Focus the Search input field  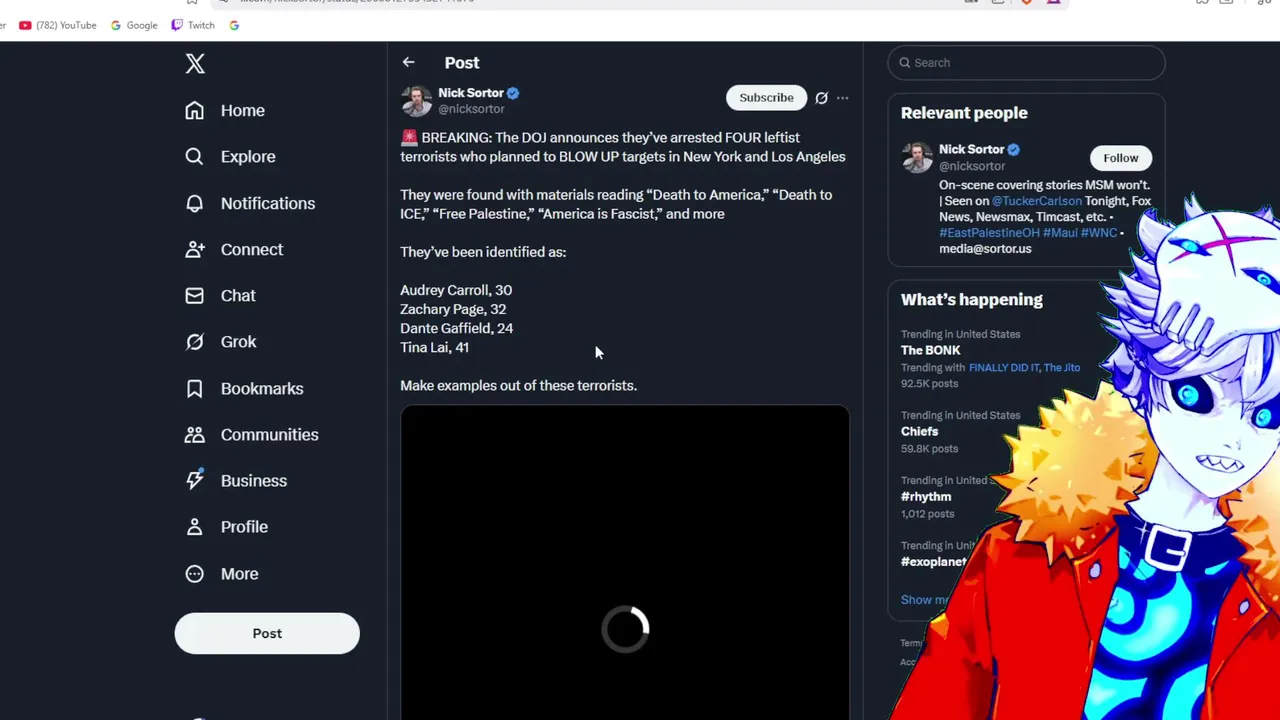point(1026,63)
